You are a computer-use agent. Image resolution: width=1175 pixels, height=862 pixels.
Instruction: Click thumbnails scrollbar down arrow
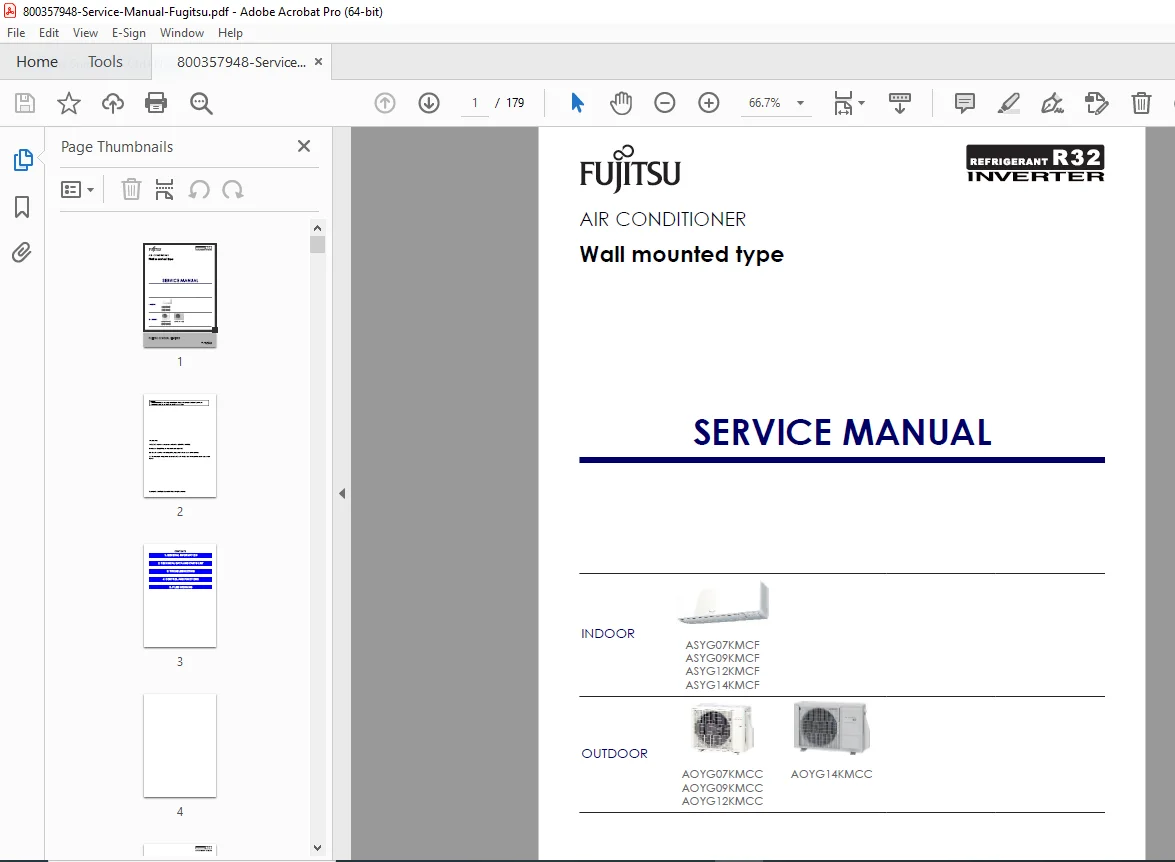tap(318, 848)
